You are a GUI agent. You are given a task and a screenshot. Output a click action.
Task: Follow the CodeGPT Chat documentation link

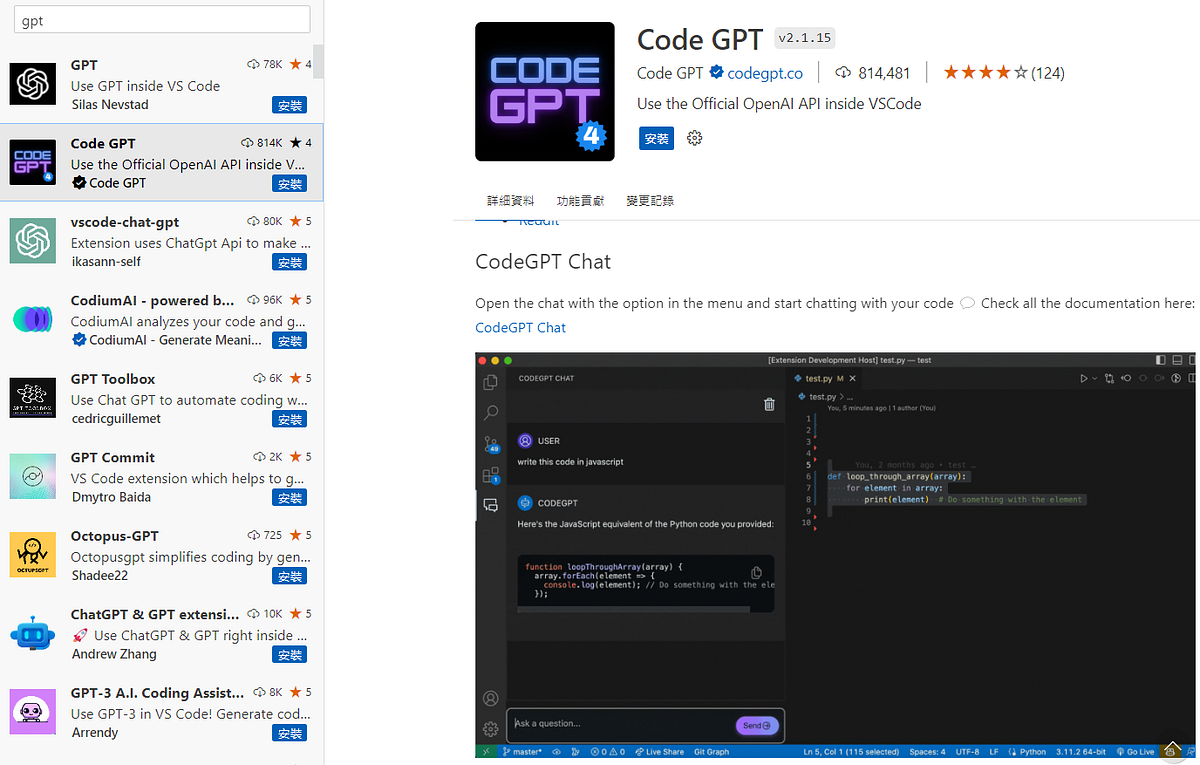520,327
